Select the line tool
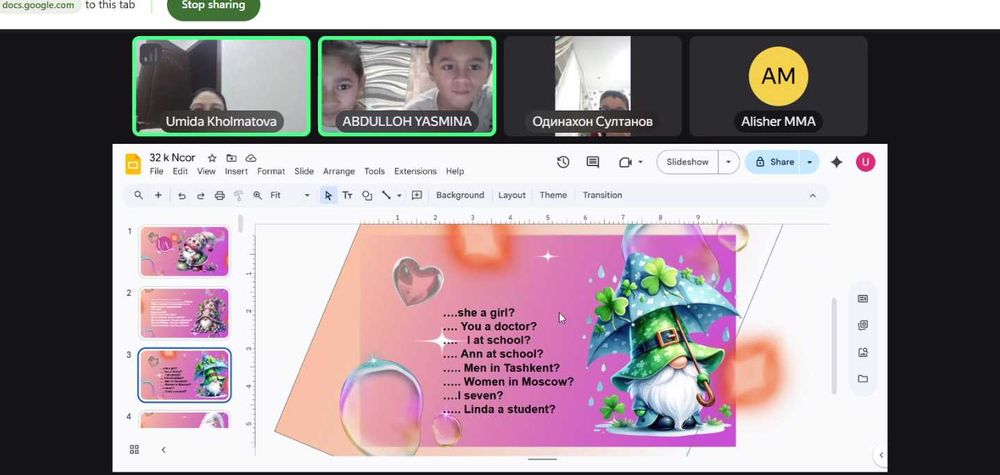Image resolution: width=1000 pixels, height=475 pixels. coord(386,195)
